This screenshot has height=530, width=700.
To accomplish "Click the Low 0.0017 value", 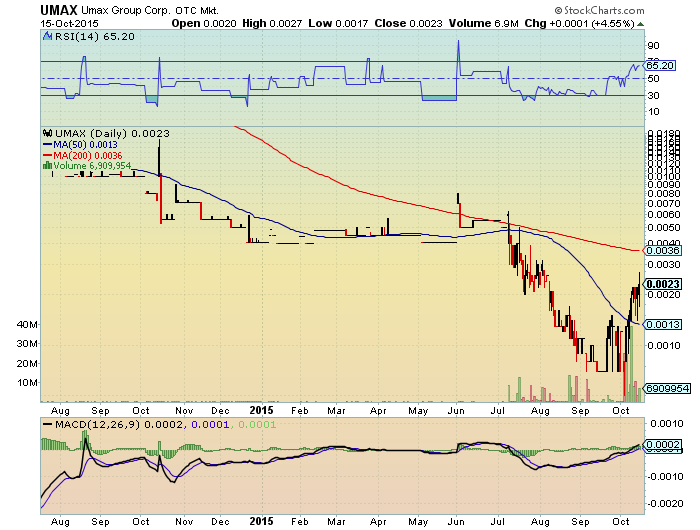I will coord(338,23).
